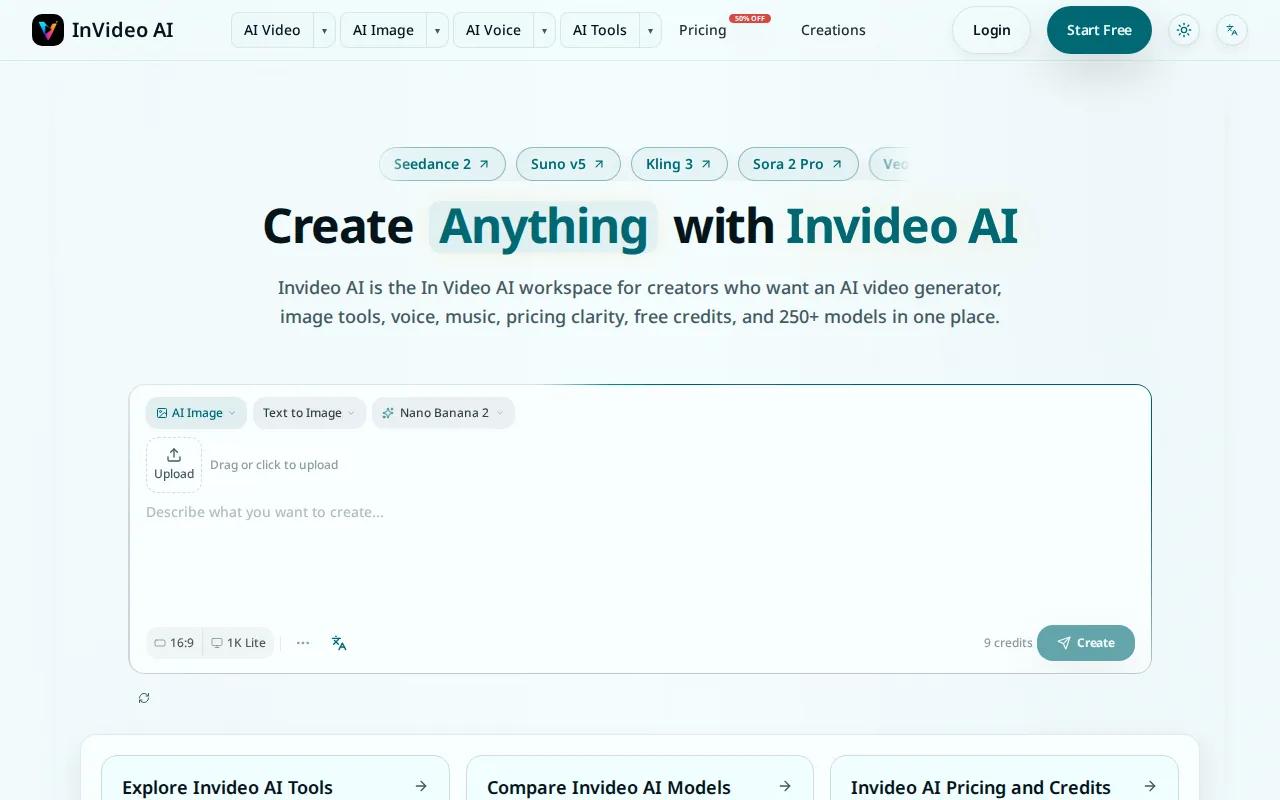
Task: Open the AI Image menu in navbar
Action: [383, 30]
